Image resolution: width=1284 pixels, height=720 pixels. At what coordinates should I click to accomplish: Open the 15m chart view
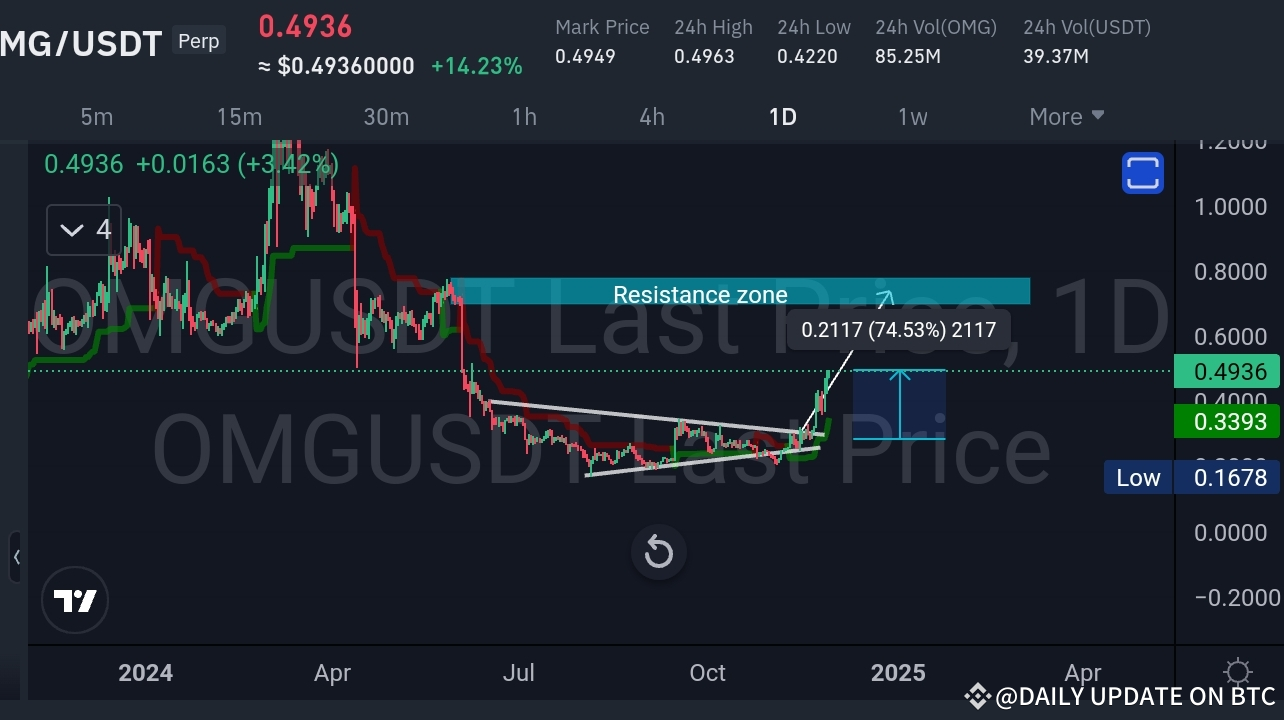click(239, 116)
